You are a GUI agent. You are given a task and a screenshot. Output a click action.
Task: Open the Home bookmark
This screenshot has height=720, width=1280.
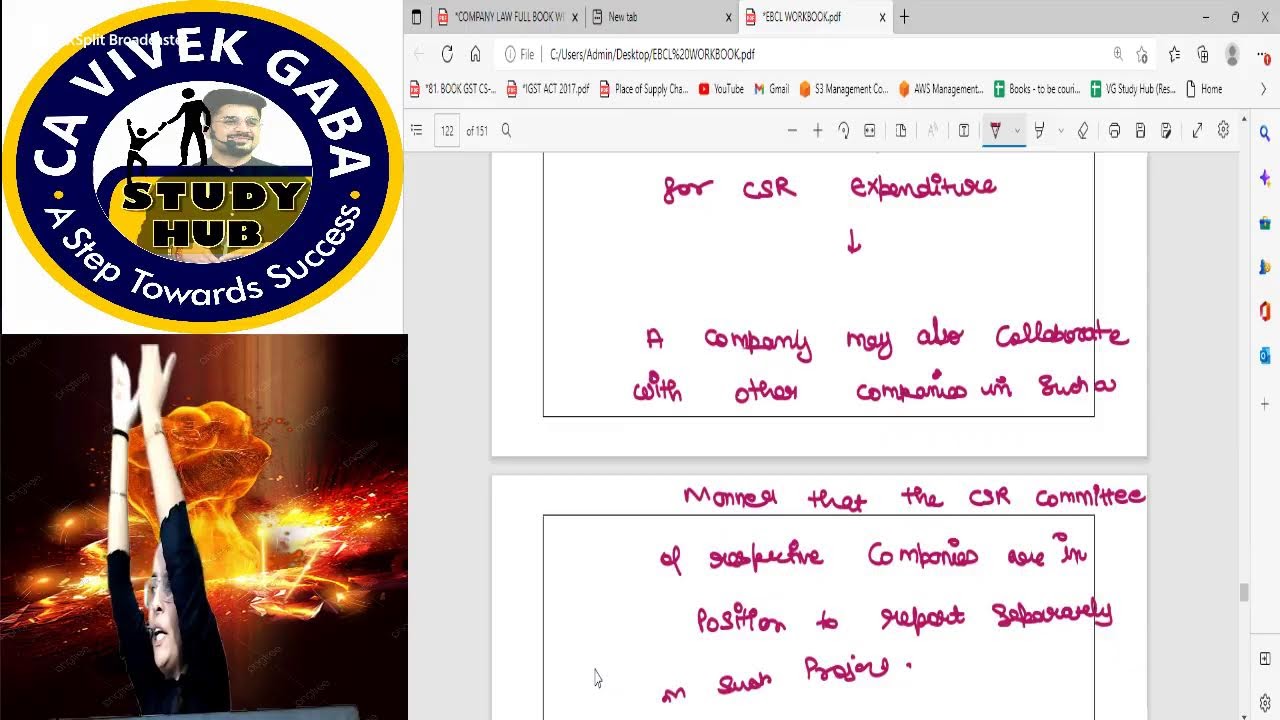(x=1204, y=89)
